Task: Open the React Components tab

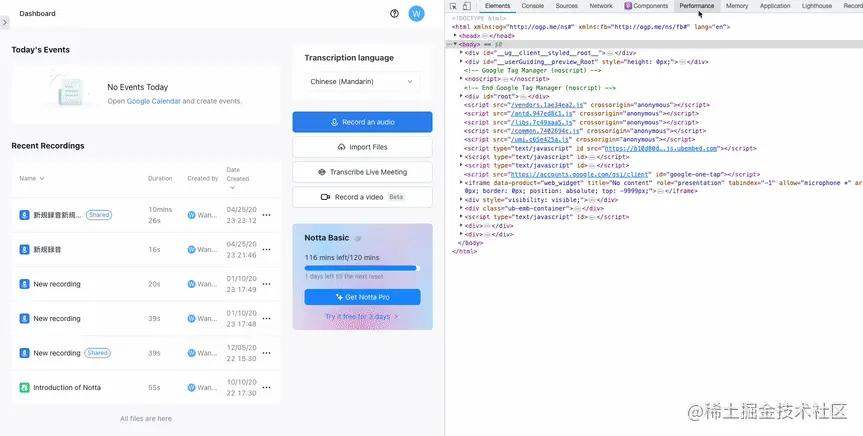Action: pos(646,6)
